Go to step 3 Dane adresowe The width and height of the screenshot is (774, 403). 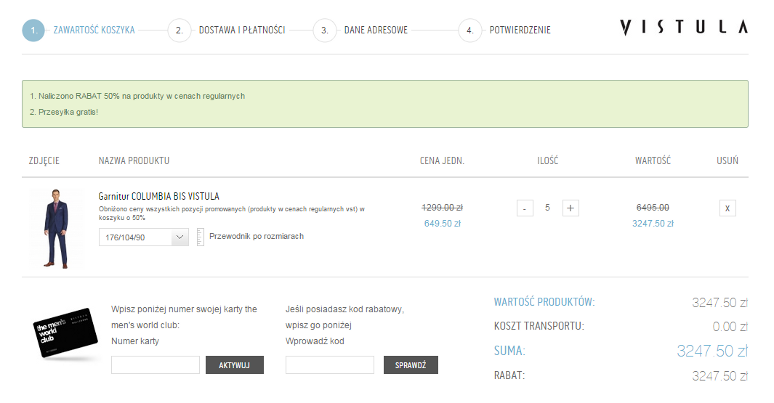pyautogui.click(x=376, y=30)
